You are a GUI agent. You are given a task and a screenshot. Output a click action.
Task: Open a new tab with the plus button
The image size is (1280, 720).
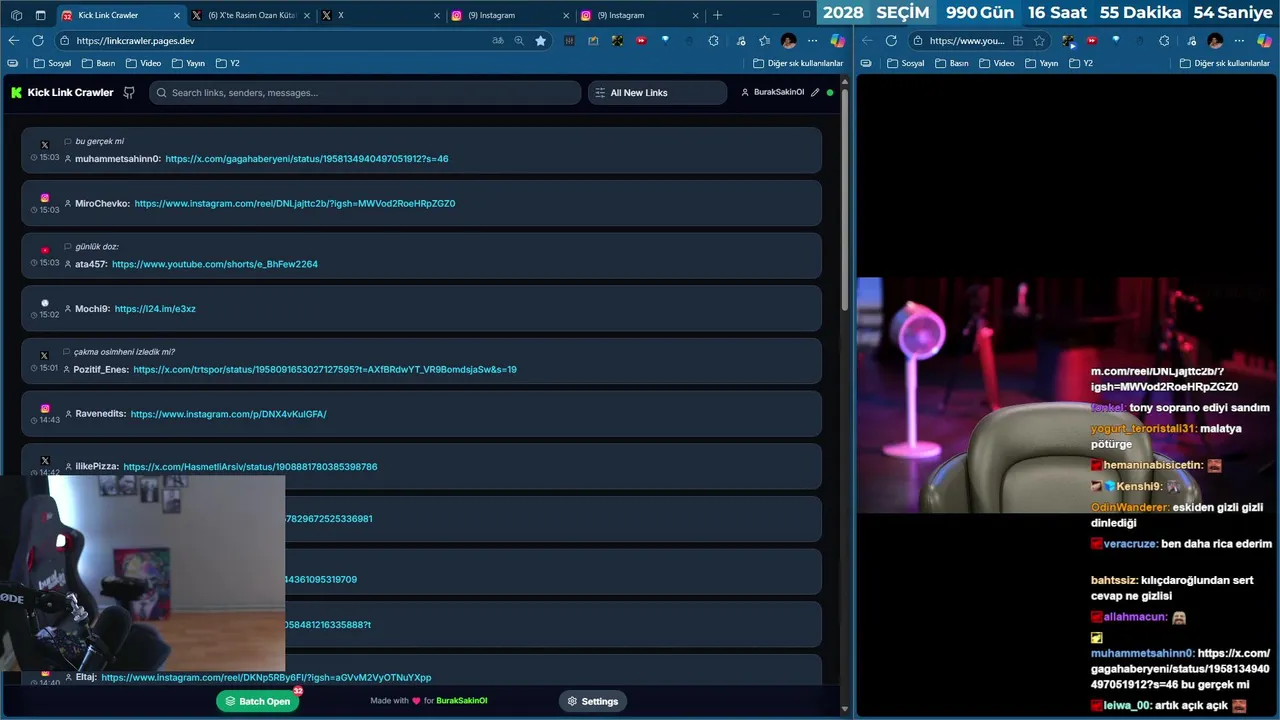717,15
